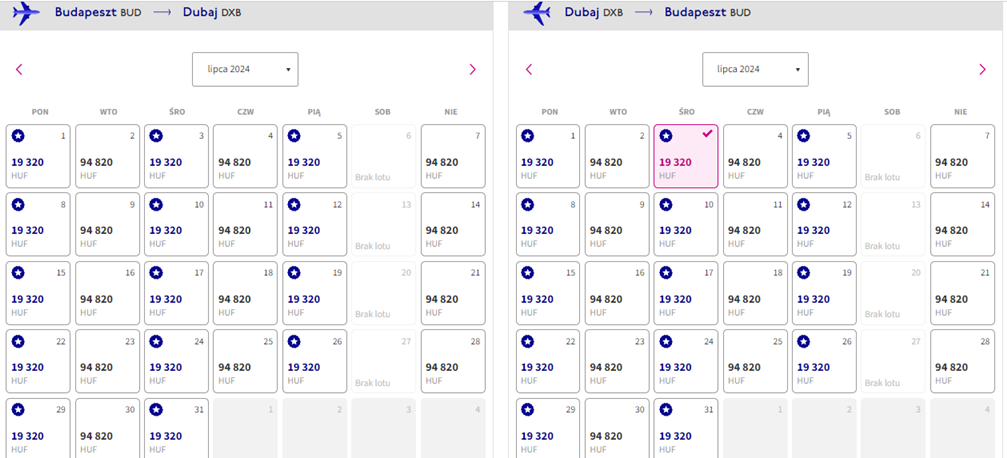Show previous month in return calendar

click(x=529, y=69)
